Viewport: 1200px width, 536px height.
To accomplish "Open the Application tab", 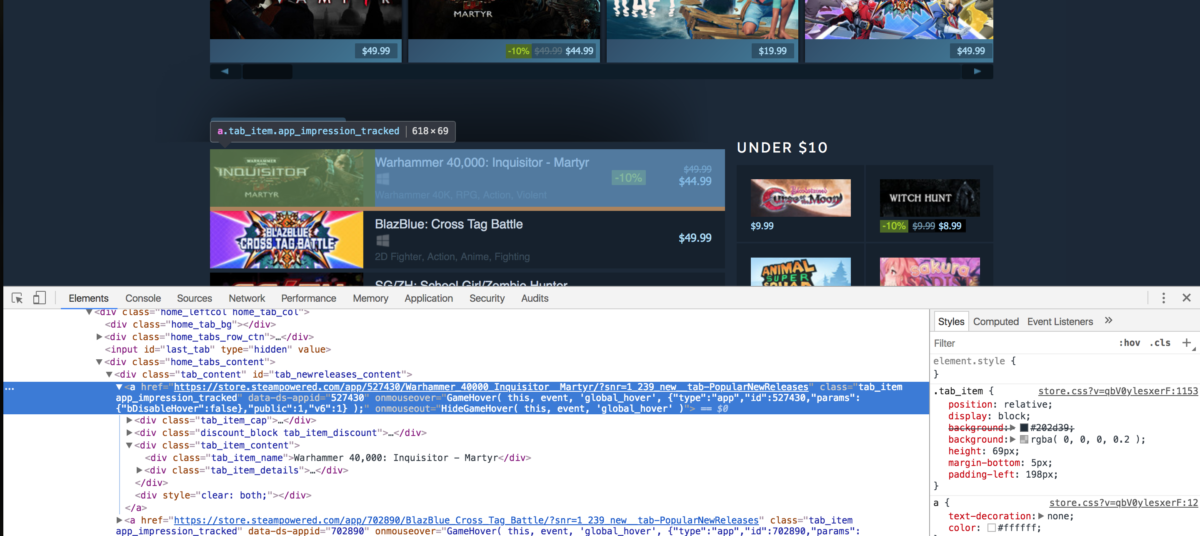I will pyautogui.click(x=429, y=298).
